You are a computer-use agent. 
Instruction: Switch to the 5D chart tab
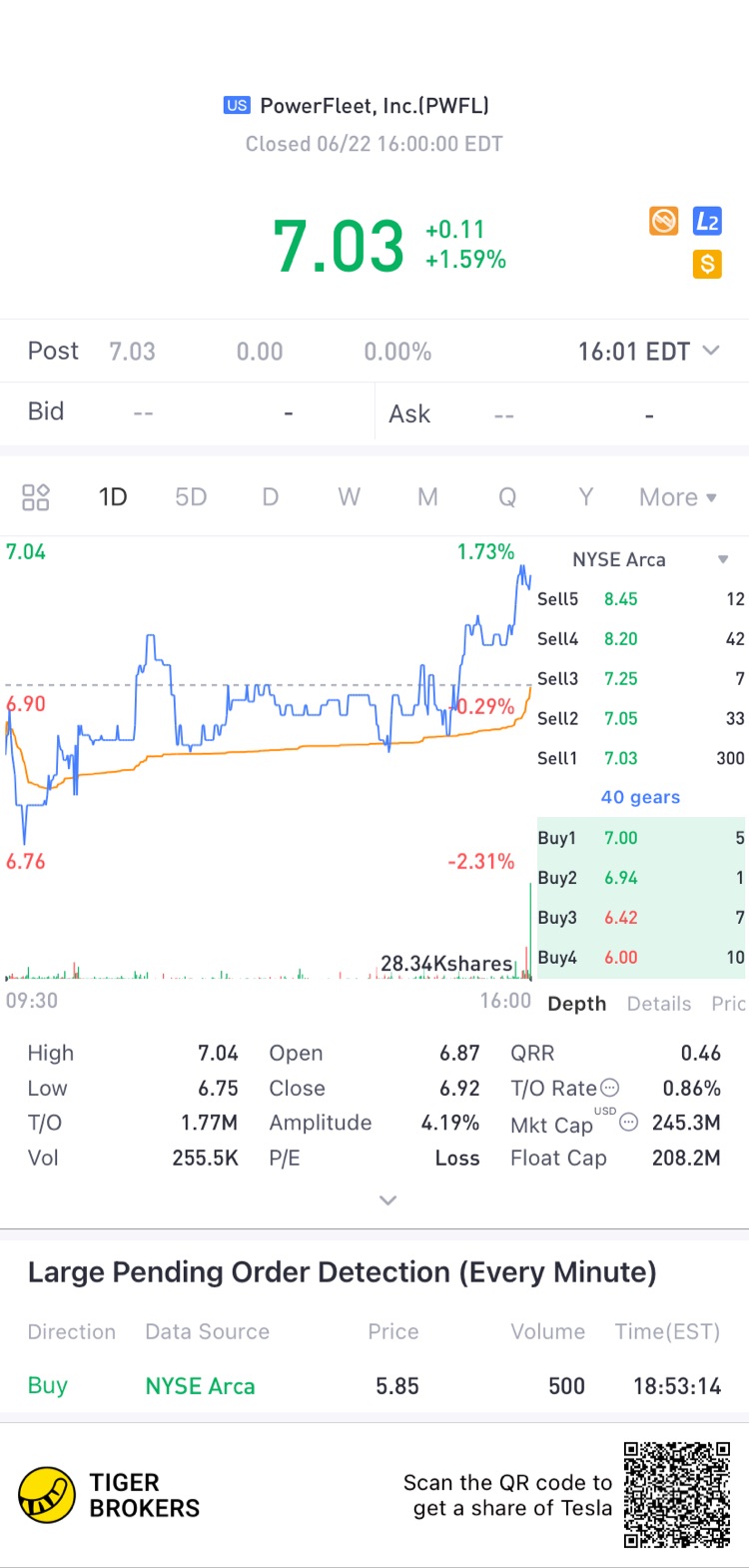pos(191,497)
